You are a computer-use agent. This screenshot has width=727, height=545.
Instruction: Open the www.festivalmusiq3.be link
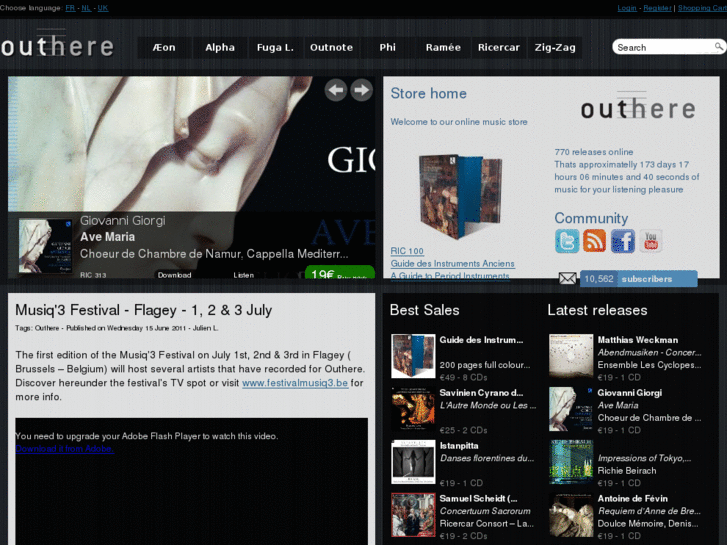point(295,383)
